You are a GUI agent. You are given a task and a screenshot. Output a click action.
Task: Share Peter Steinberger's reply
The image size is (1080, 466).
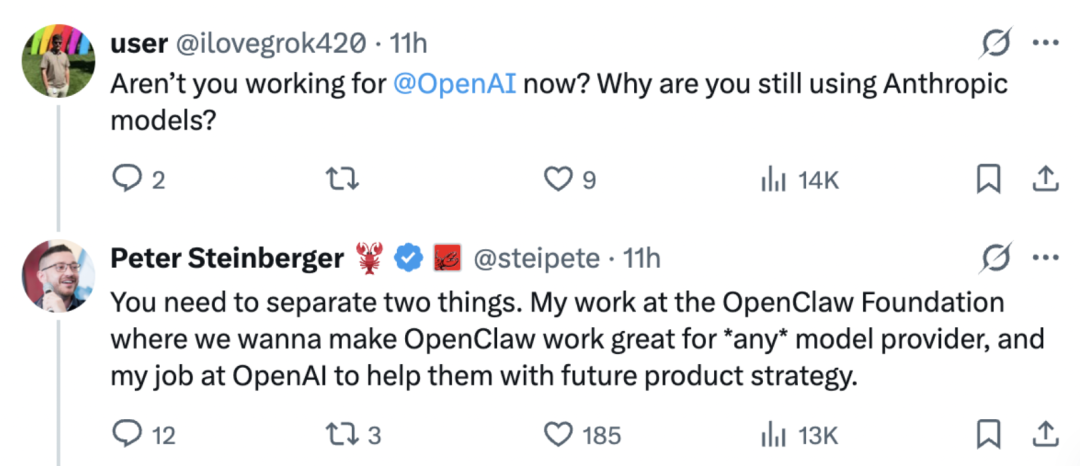coord(1045,434)
